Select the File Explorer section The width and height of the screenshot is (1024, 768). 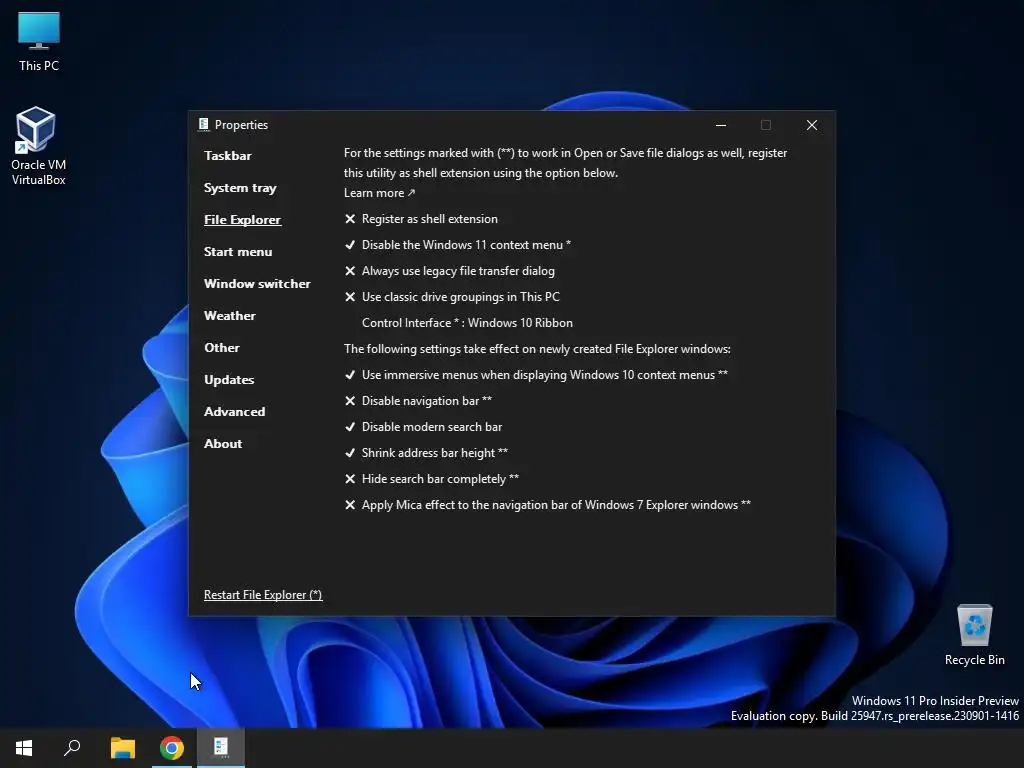click(x=242, y=219)
